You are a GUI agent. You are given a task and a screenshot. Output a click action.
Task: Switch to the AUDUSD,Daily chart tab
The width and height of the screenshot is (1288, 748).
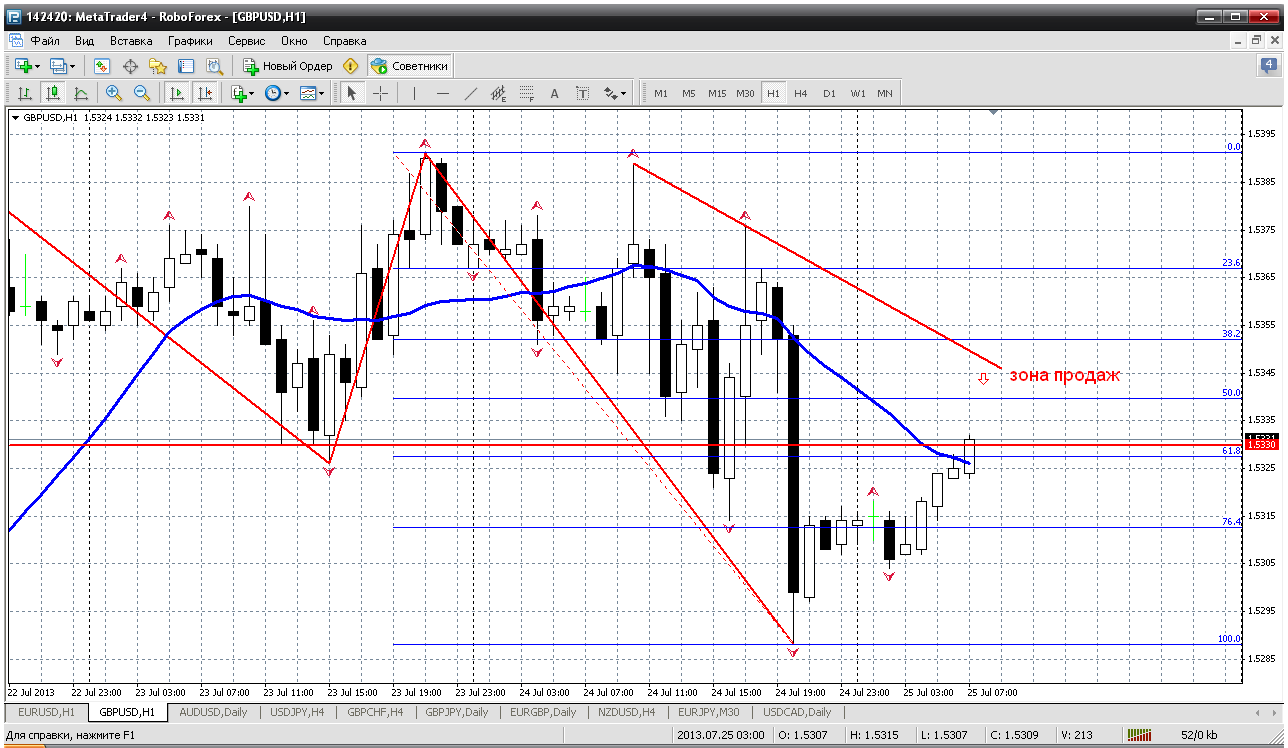[213, 712]
